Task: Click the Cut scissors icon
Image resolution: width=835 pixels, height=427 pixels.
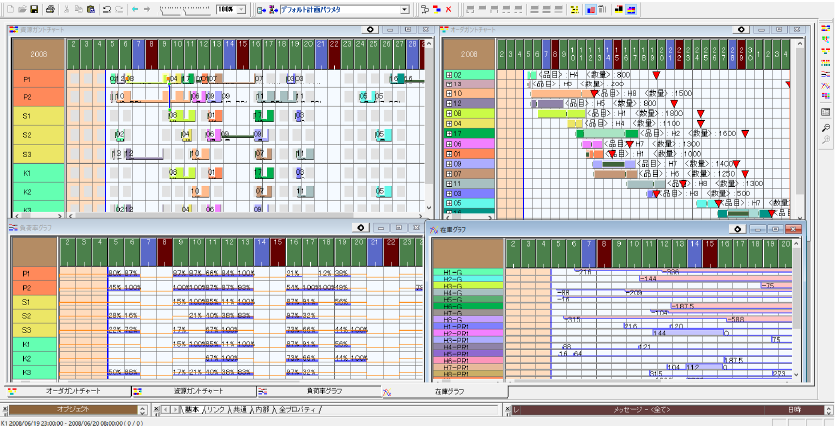Action: [x=67, y=10]
